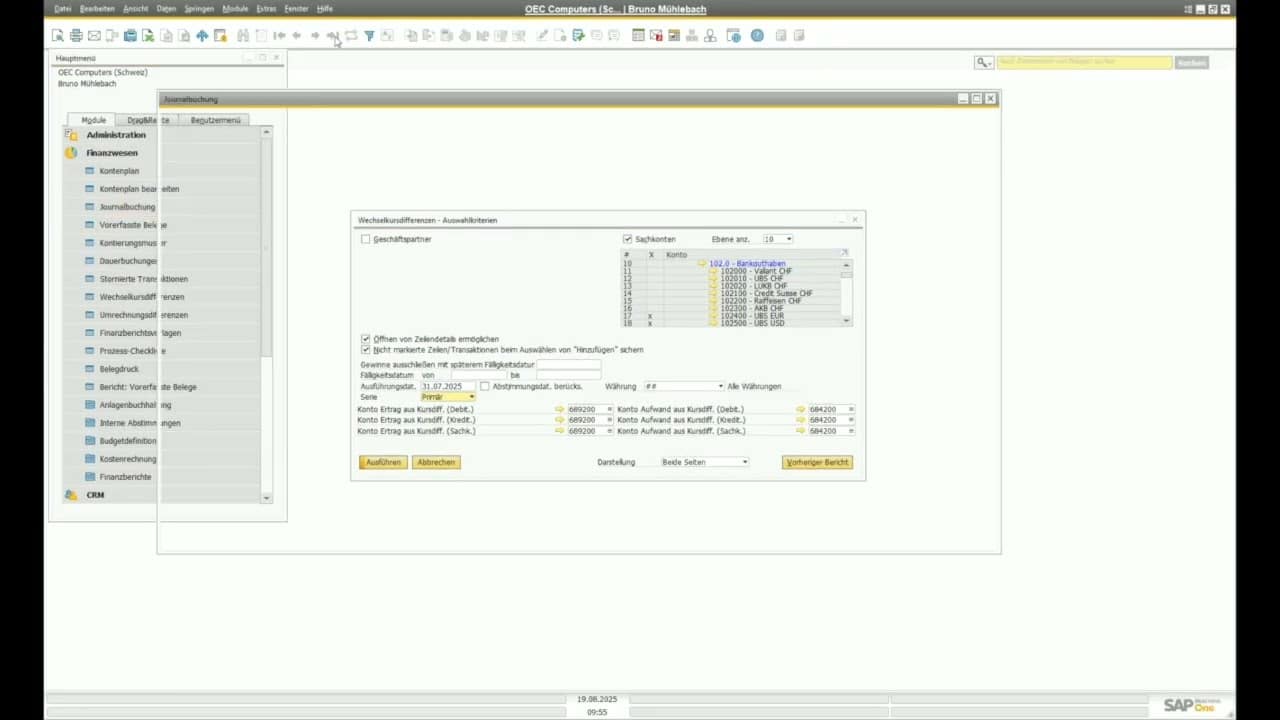Click the blue help question mark icon
The width and height of the screenshot is (1280, 720).
757,36
